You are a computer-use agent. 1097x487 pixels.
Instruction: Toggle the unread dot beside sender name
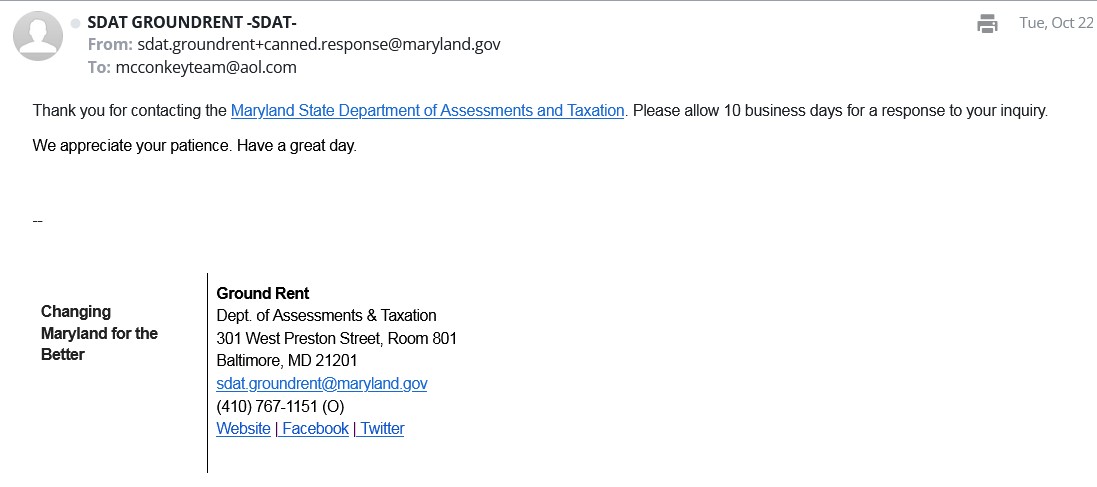75,23
